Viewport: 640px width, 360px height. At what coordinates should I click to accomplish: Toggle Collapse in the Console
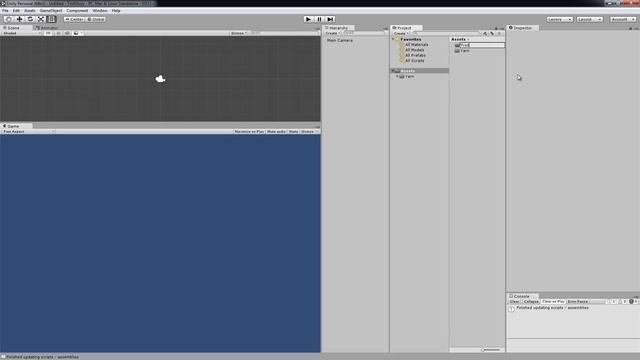click(531, 301)
